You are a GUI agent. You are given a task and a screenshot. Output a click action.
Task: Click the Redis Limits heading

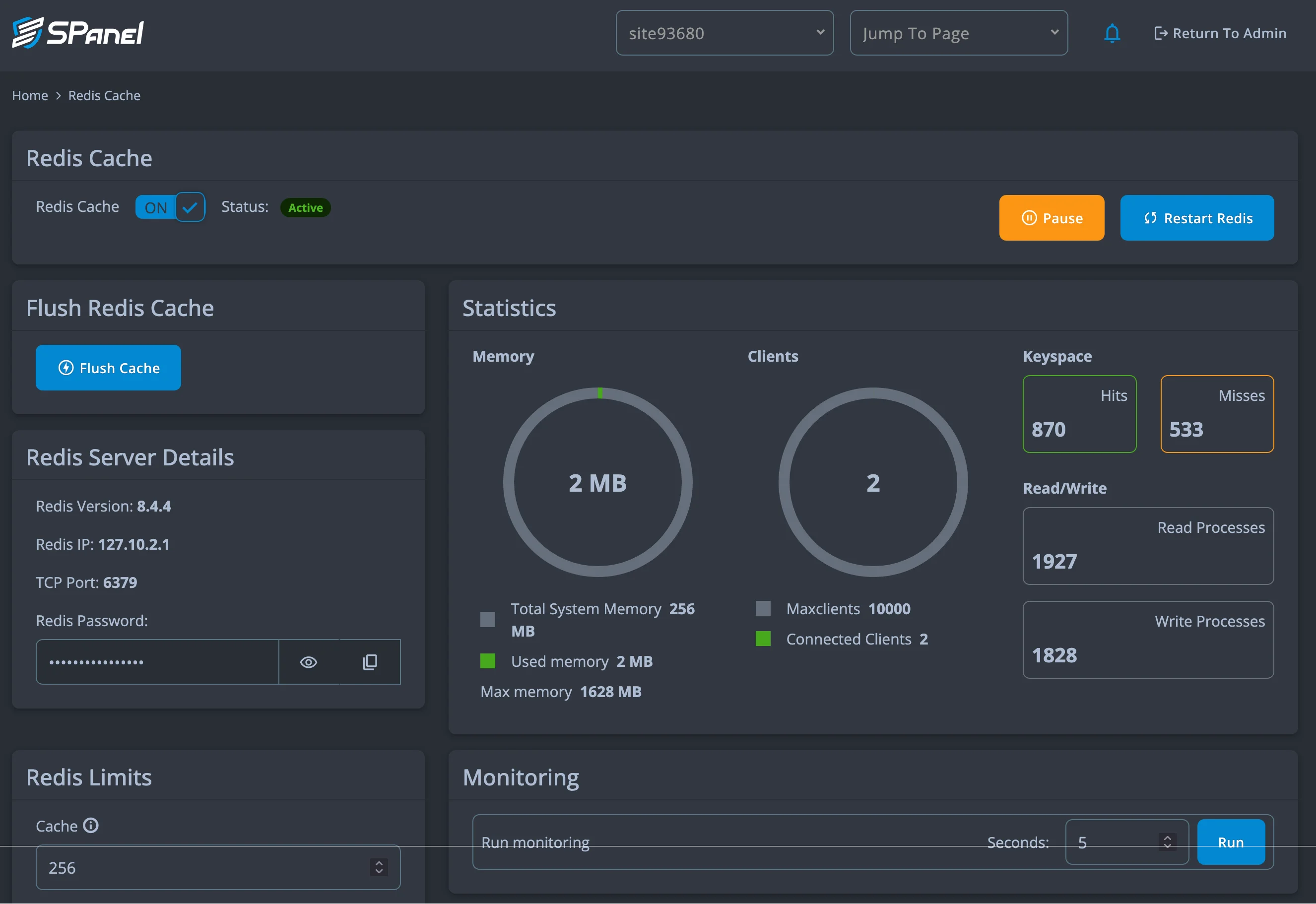89,777
